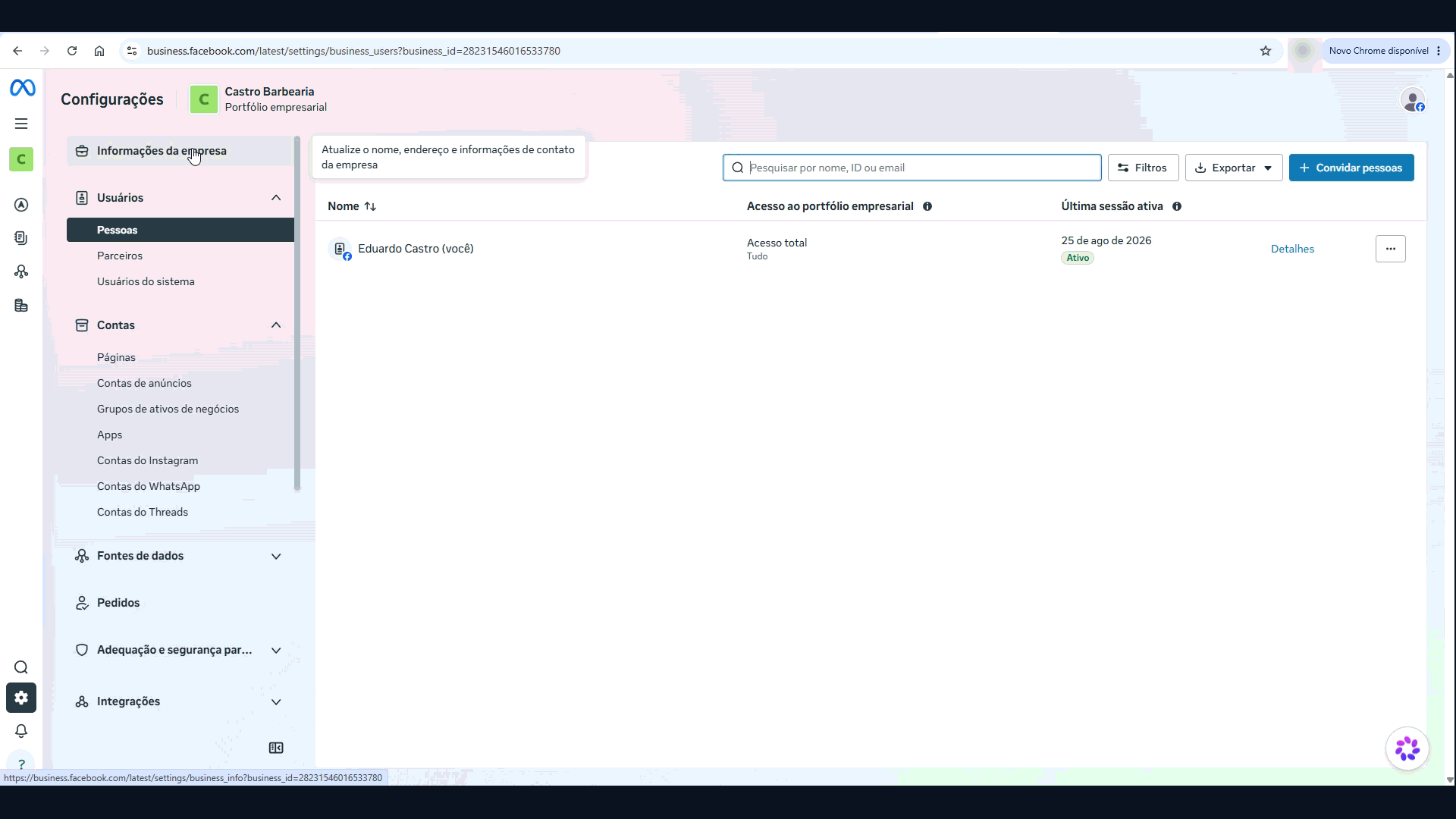This screenshot has height=819, width=1456.
Task: Open Grupos de ativos de negócios
Action: [168, 409]
